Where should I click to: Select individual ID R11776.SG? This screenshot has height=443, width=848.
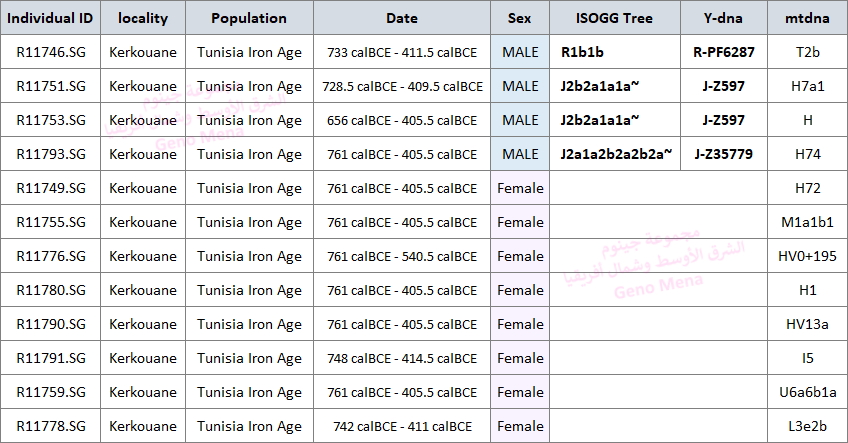[x=51, y=256]
